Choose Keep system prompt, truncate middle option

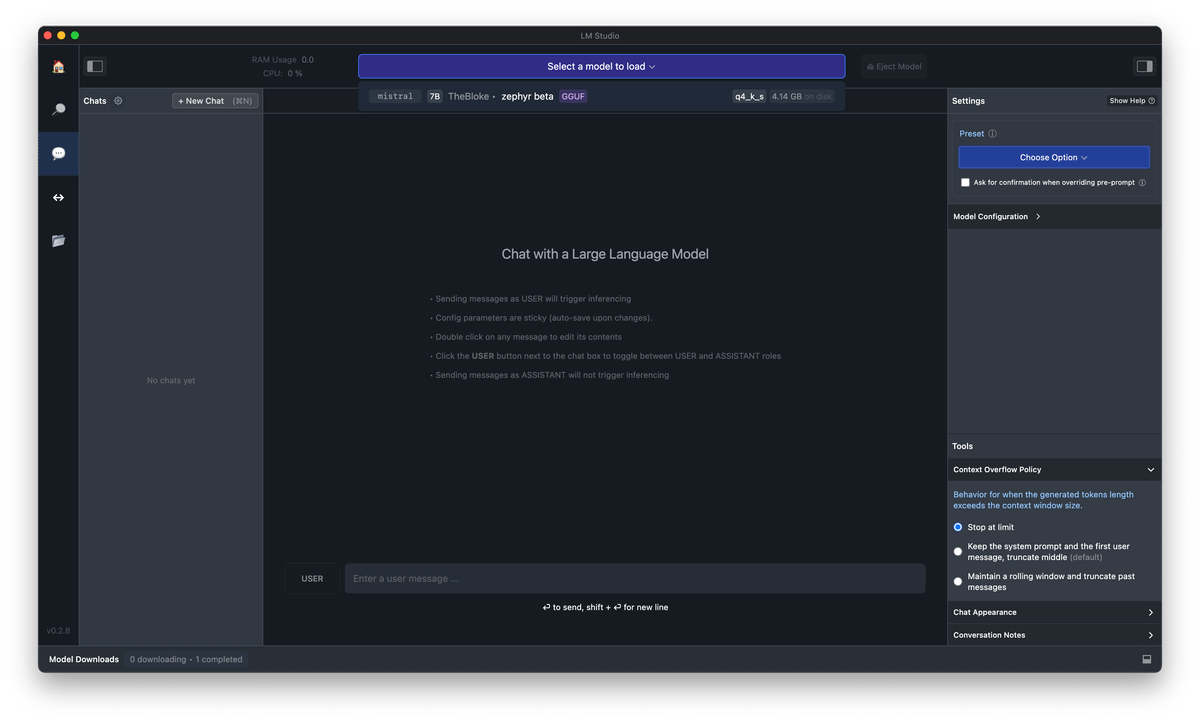click(958, 551)
